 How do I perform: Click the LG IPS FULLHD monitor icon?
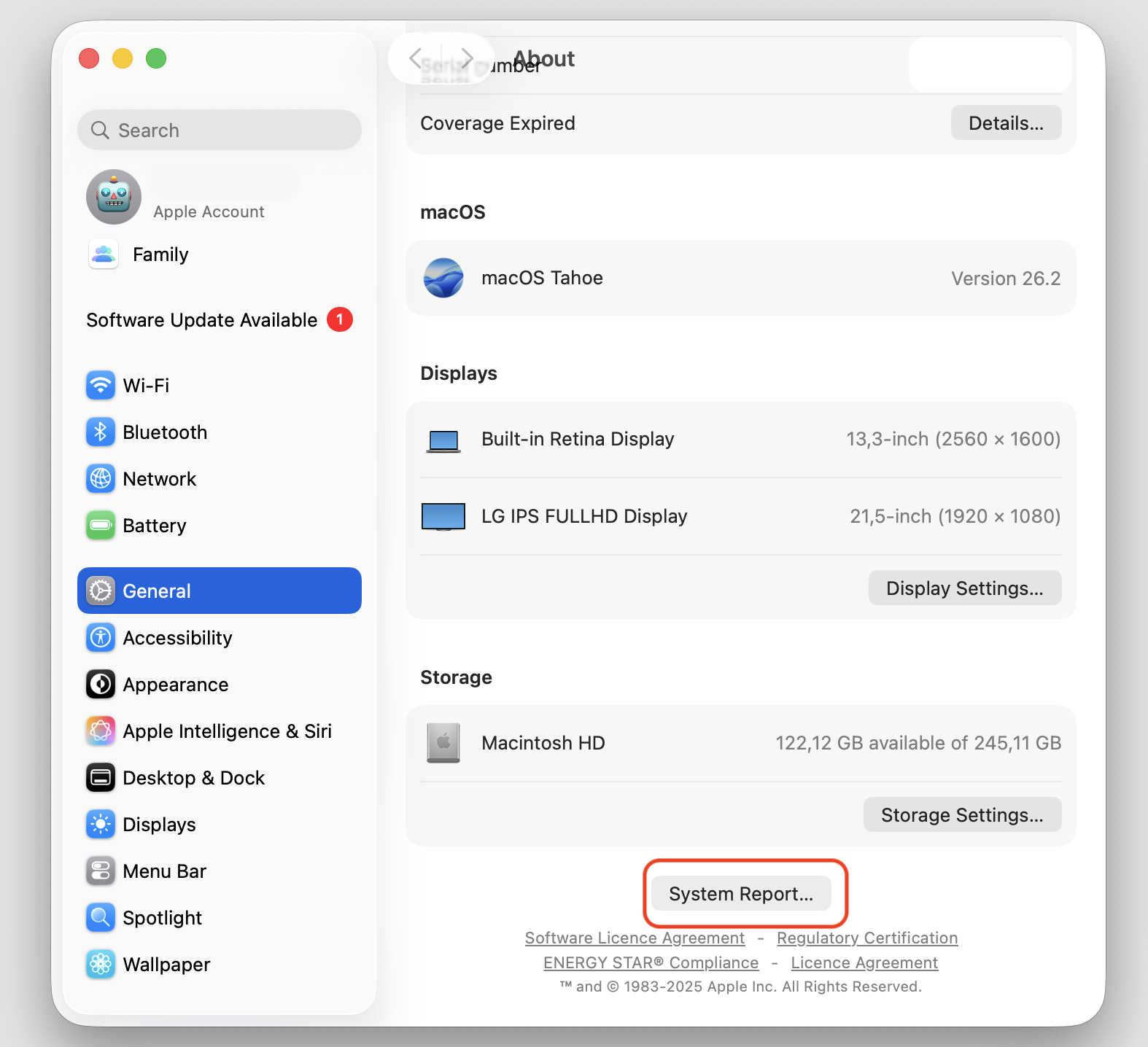coord(443,517)
